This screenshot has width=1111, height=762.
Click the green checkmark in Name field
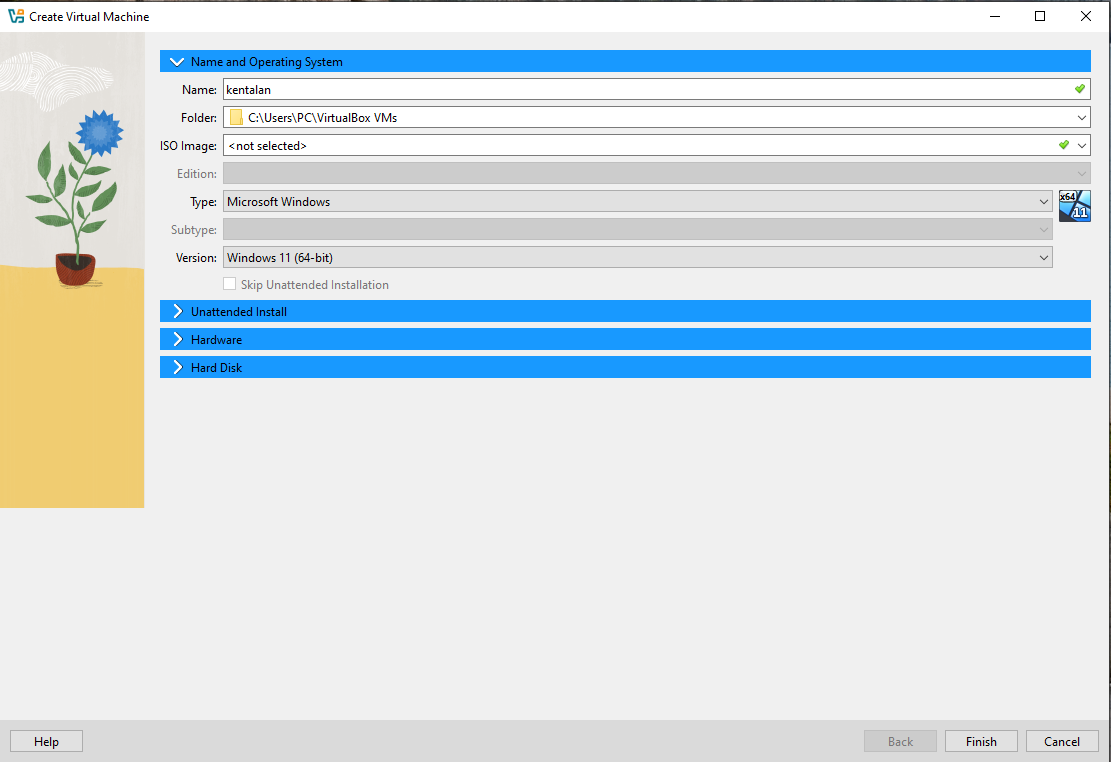coord(1080,89)
